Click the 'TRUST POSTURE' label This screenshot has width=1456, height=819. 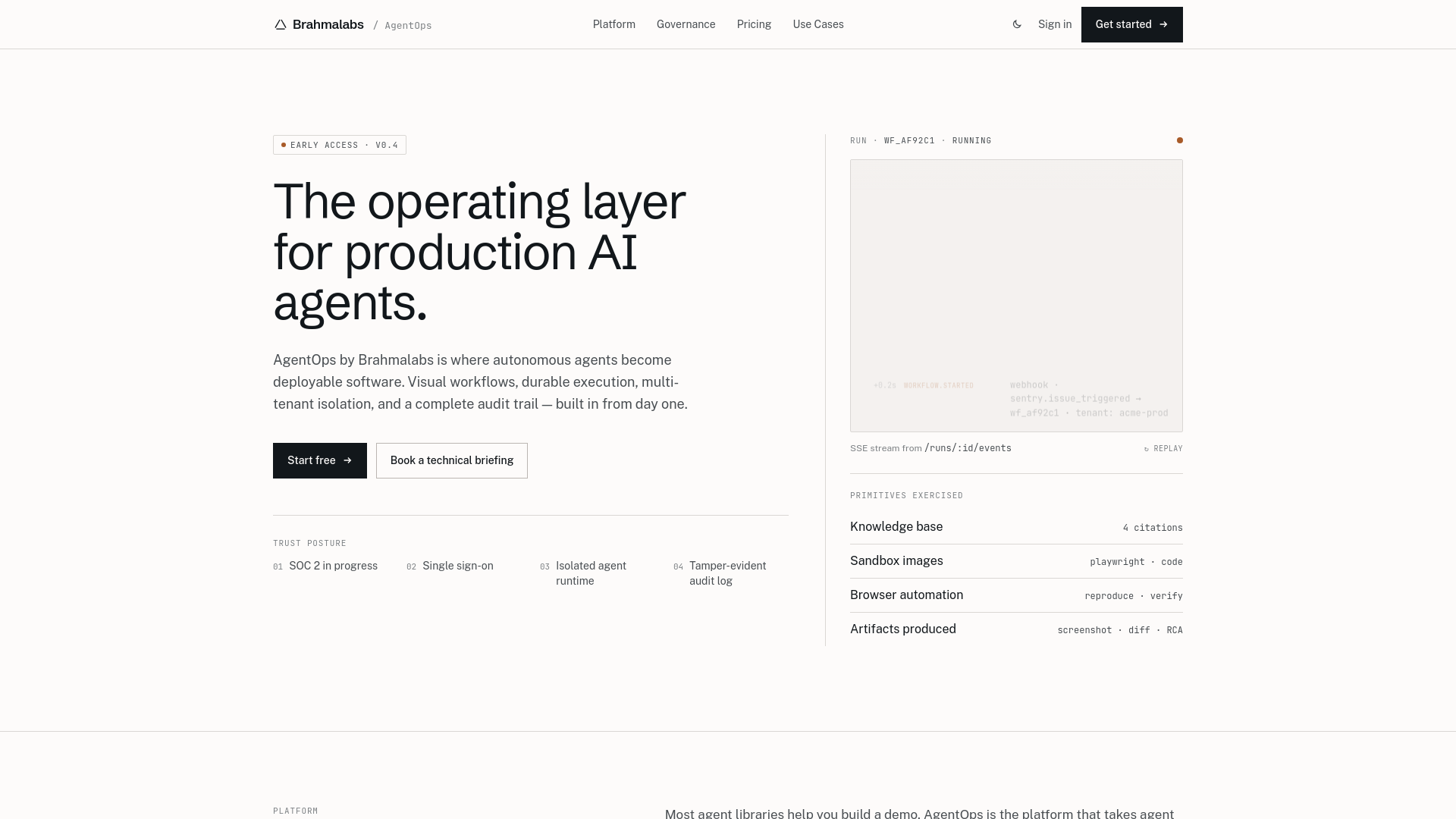click(309, 543)
